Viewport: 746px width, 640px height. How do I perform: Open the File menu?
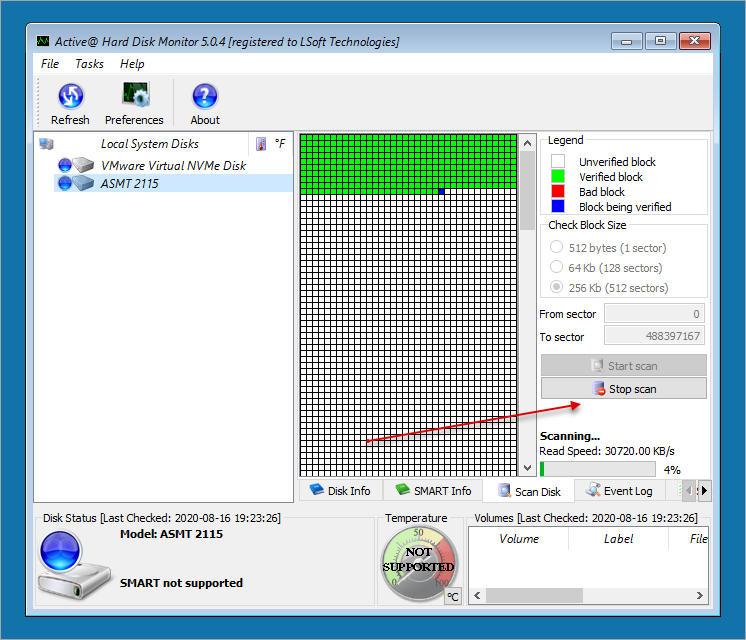(x=50, y=64)
